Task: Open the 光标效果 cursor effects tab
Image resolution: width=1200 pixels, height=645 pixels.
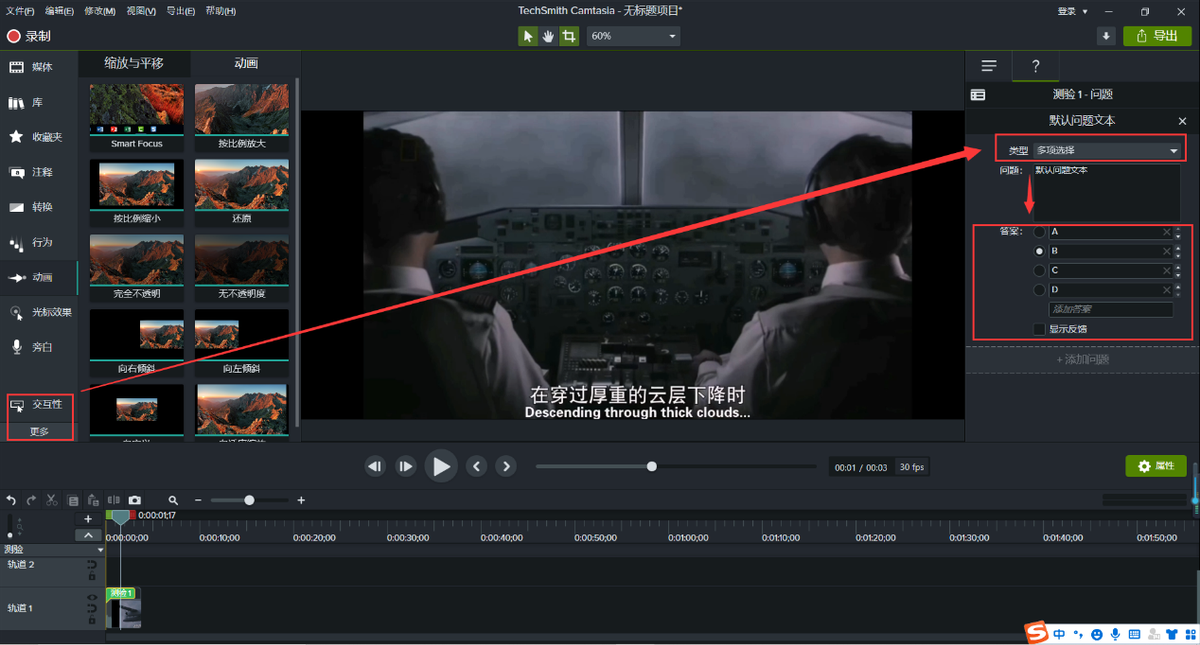Action: click(x=39, y=312)
